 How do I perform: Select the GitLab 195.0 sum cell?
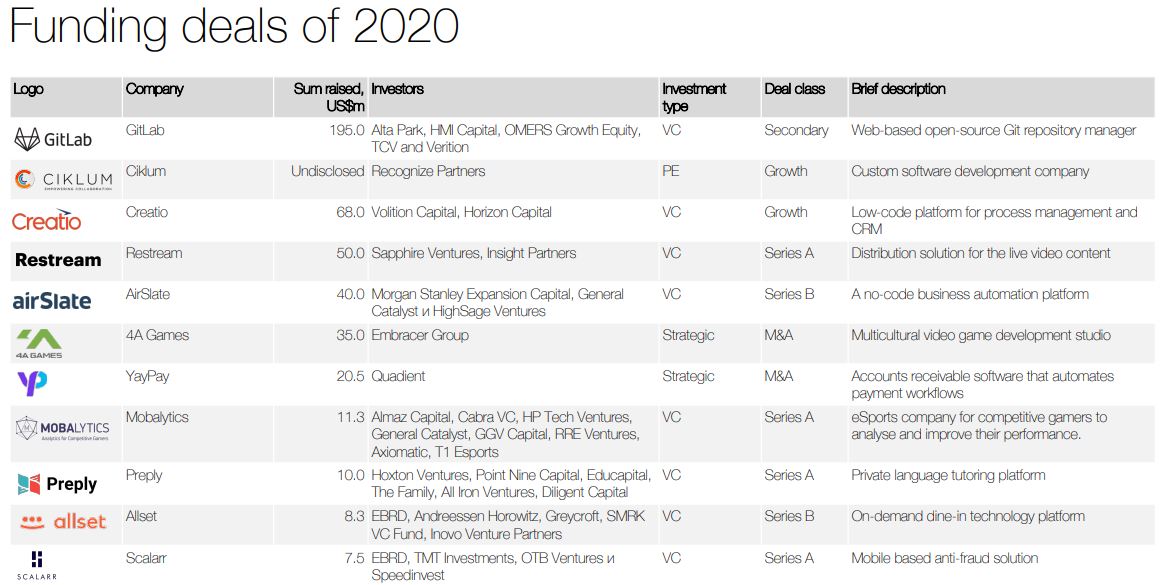coord(346,130)
